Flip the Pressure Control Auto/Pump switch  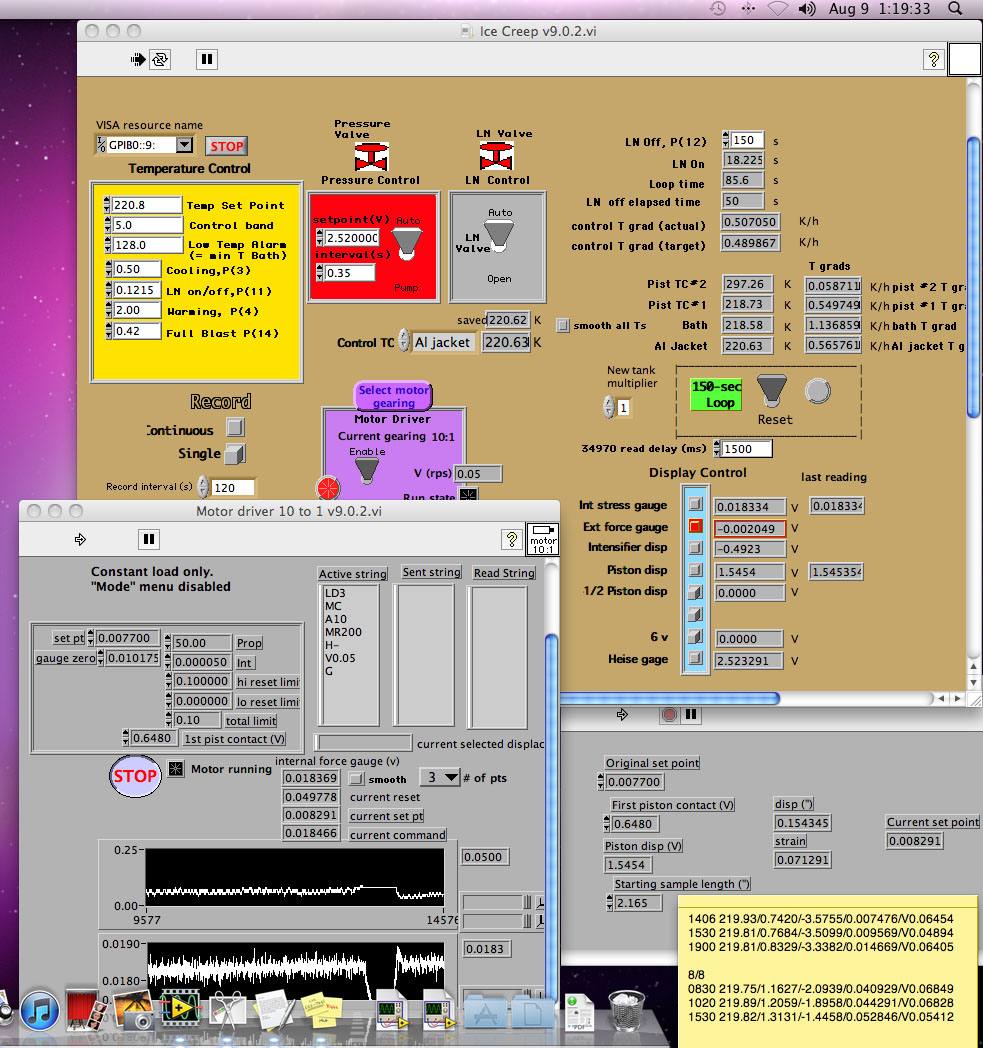tap(407, 244)
